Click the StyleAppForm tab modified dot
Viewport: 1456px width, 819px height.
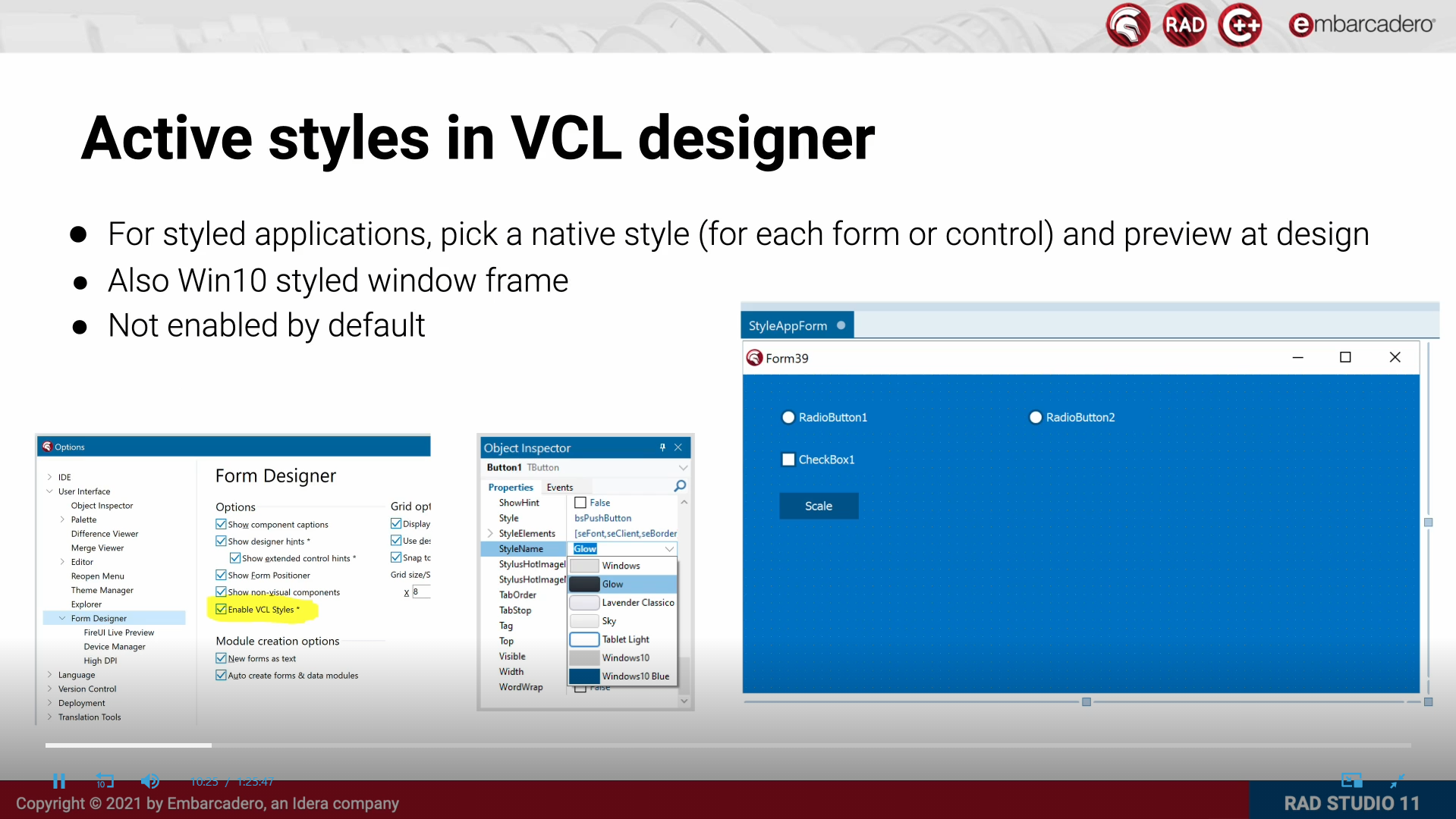[x=841, y=325]
